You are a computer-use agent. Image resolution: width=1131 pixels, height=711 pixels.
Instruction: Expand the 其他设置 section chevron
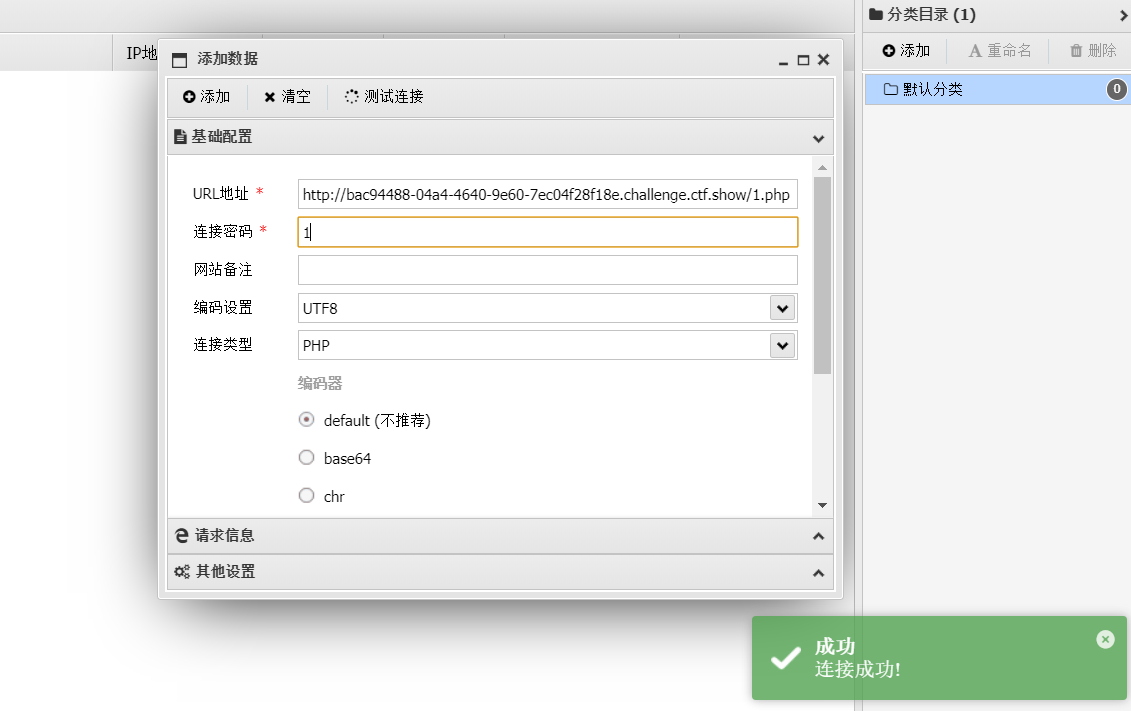coord(818,573)
